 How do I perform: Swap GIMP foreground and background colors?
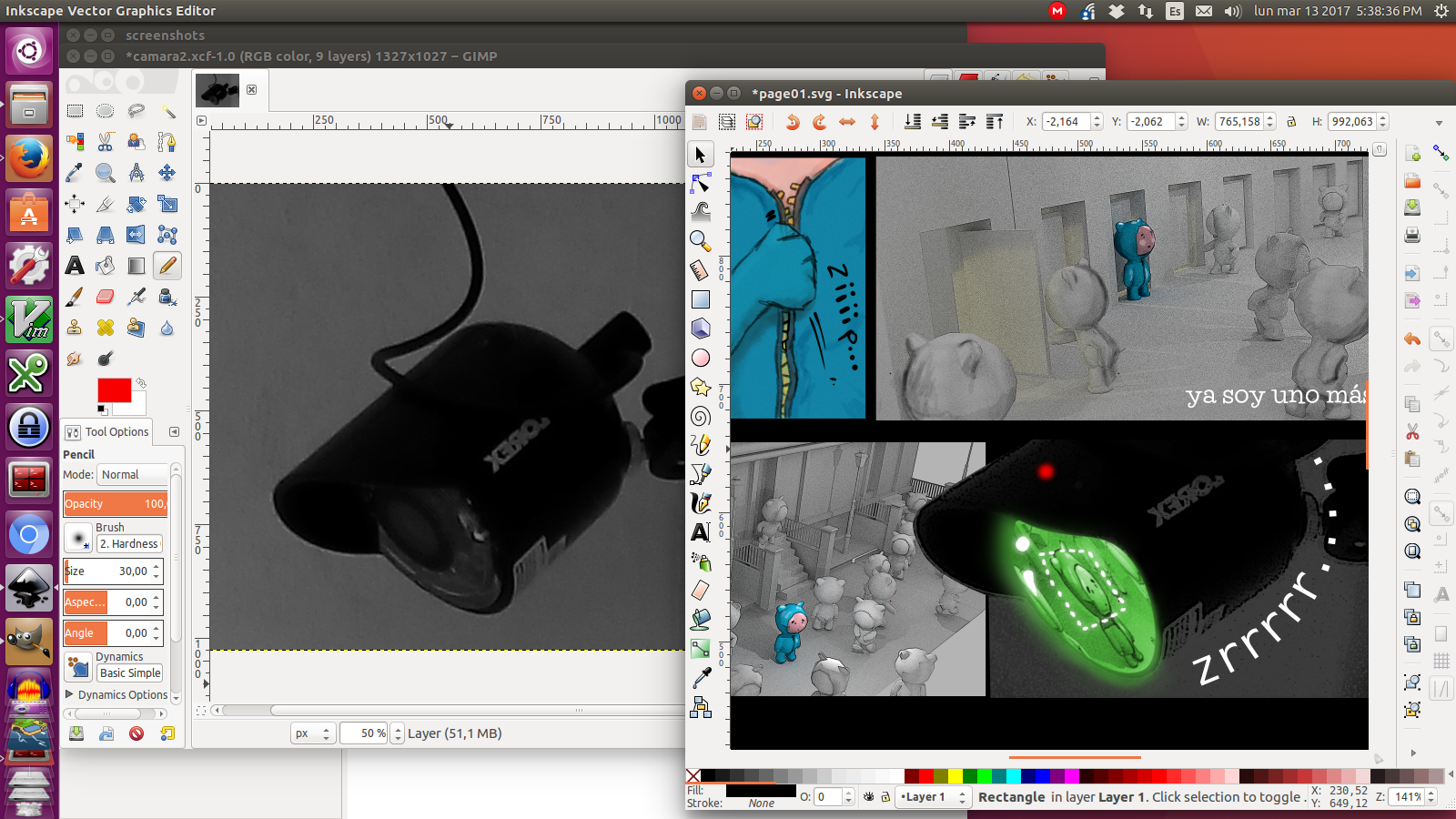141,383
